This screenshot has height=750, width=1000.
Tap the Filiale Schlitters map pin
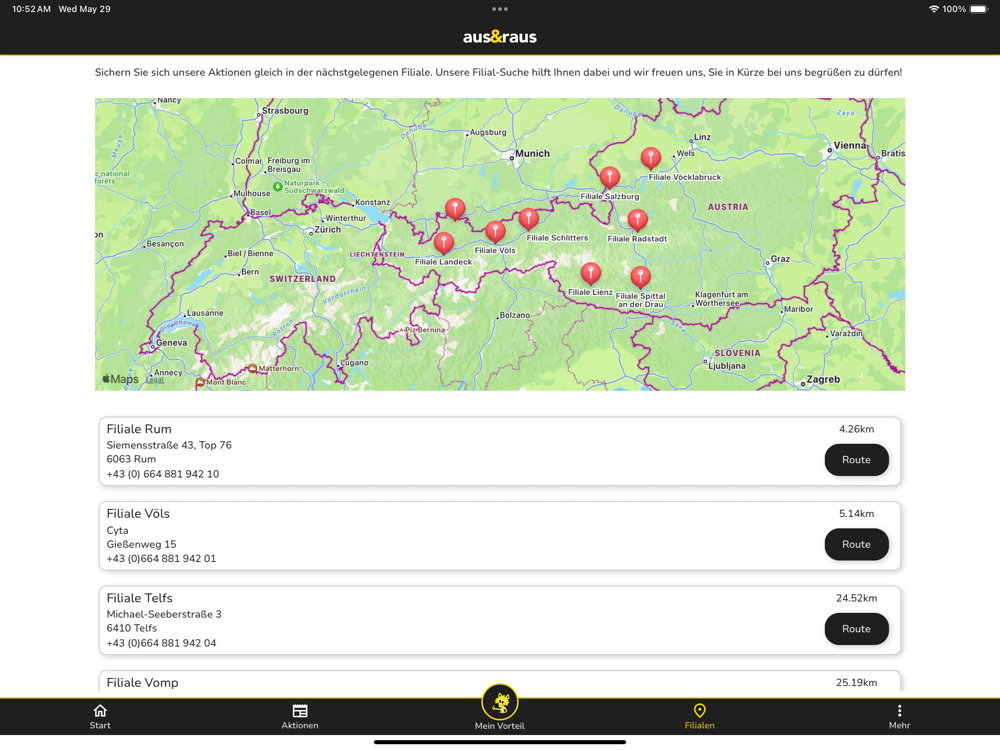528,219
